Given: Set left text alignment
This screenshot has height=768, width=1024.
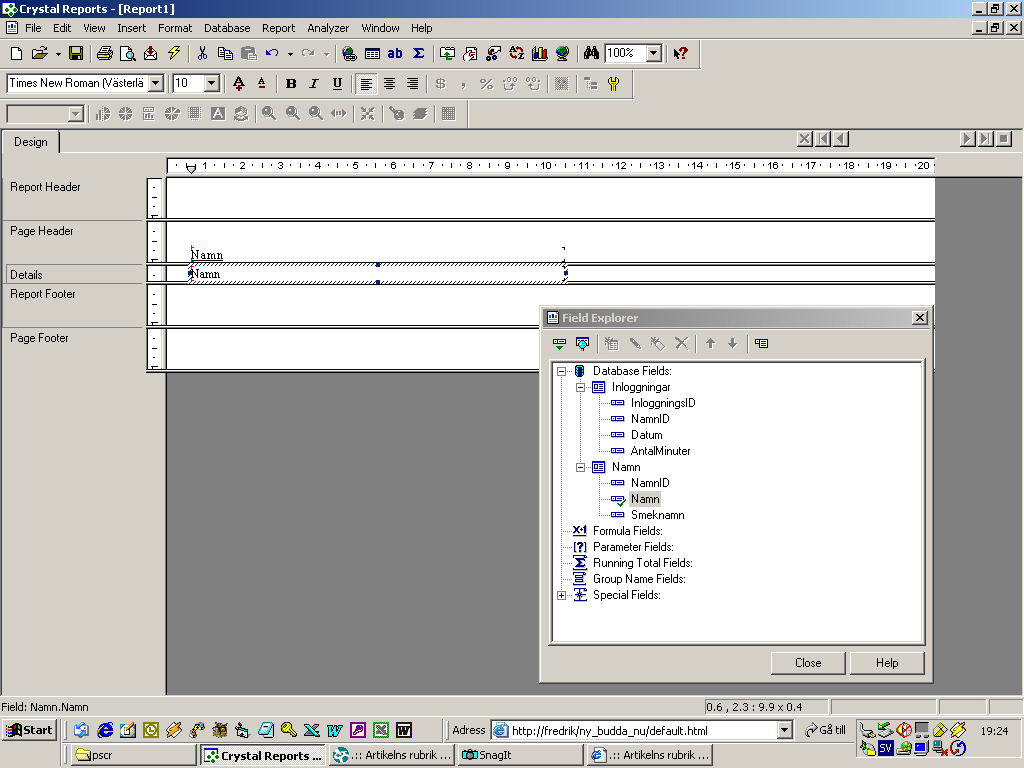Looking at the screenshot, I should point(366,84).
